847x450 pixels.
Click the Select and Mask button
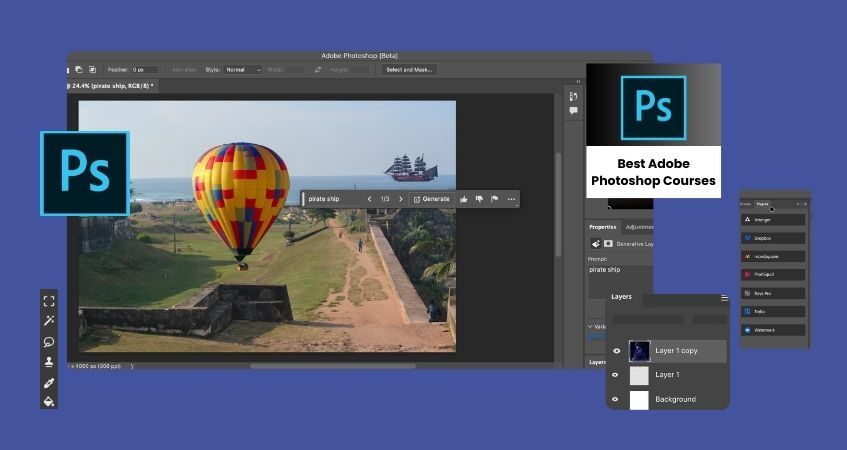[x=408, y=70]
